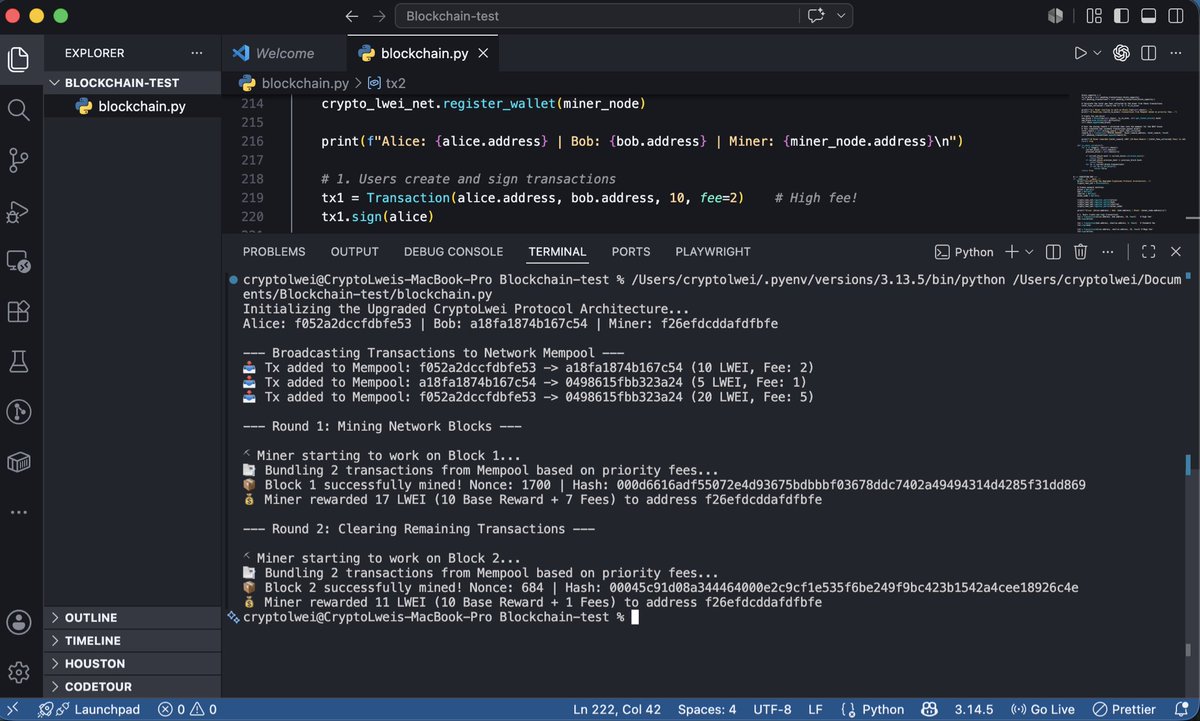
Task: Close the terminal panel
Action: click(1178, 252)
